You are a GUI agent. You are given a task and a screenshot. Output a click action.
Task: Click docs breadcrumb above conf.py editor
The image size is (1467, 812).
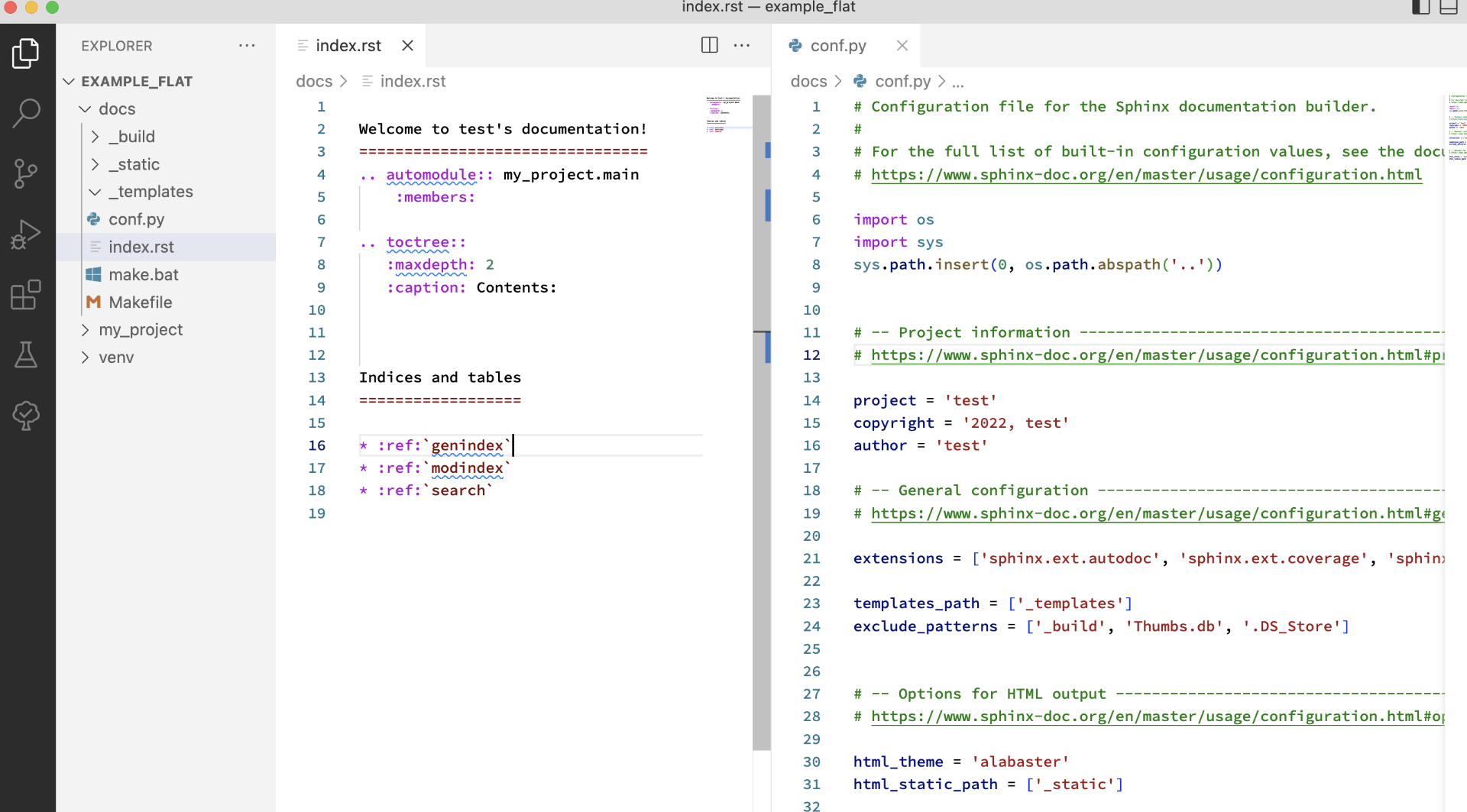click(x=808, y=81)
